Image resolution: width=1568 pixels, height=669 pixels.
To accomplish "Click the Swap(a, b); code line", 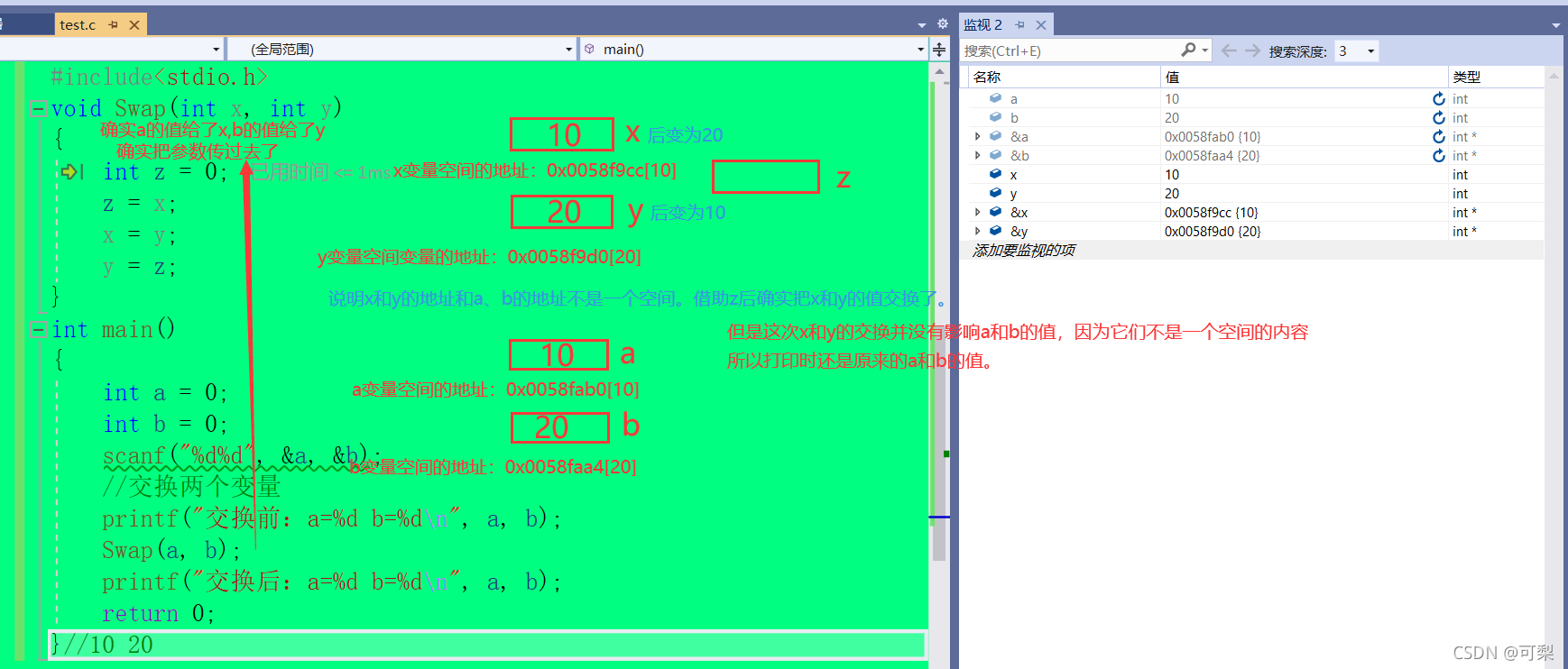I will (171, 550).
